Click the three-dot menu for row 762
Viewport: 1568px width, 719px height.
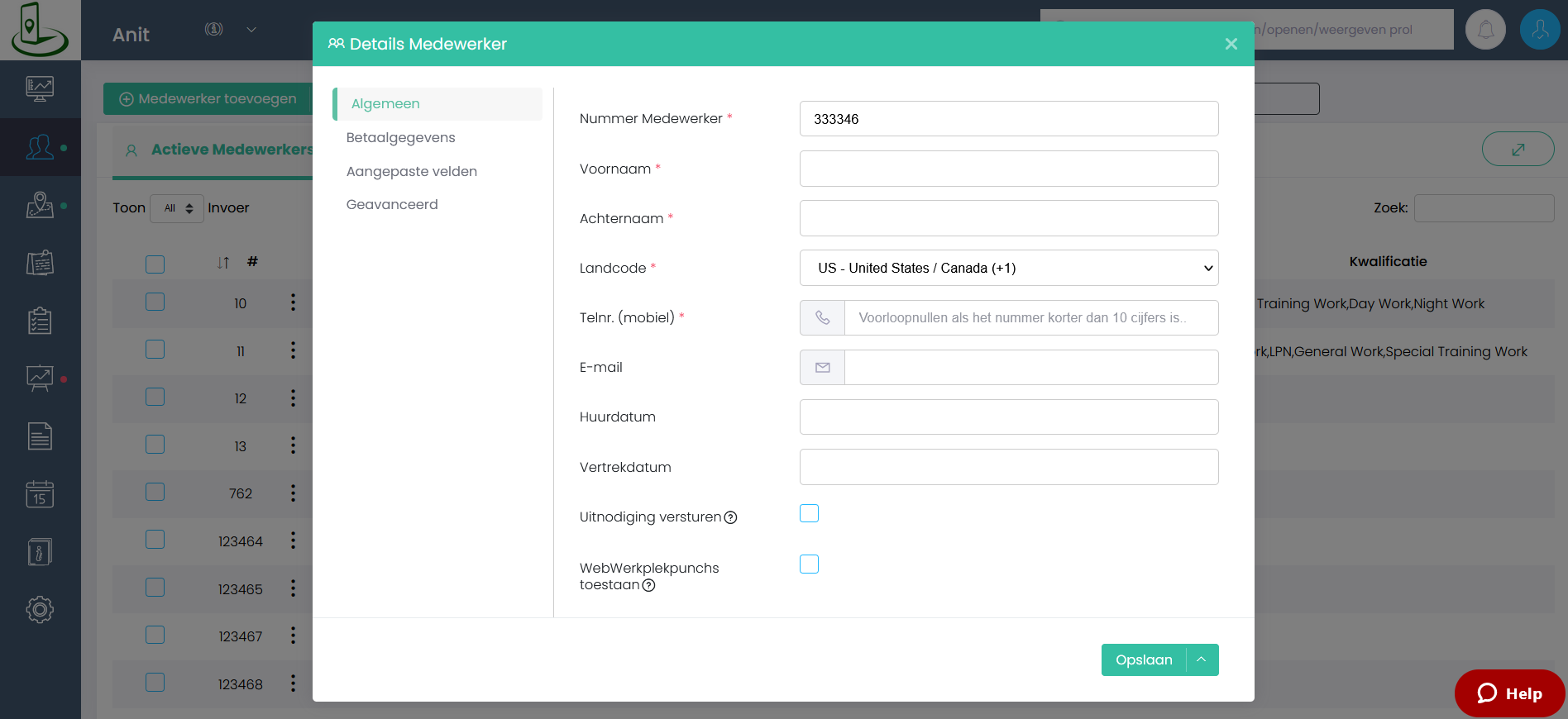[293, 493]
